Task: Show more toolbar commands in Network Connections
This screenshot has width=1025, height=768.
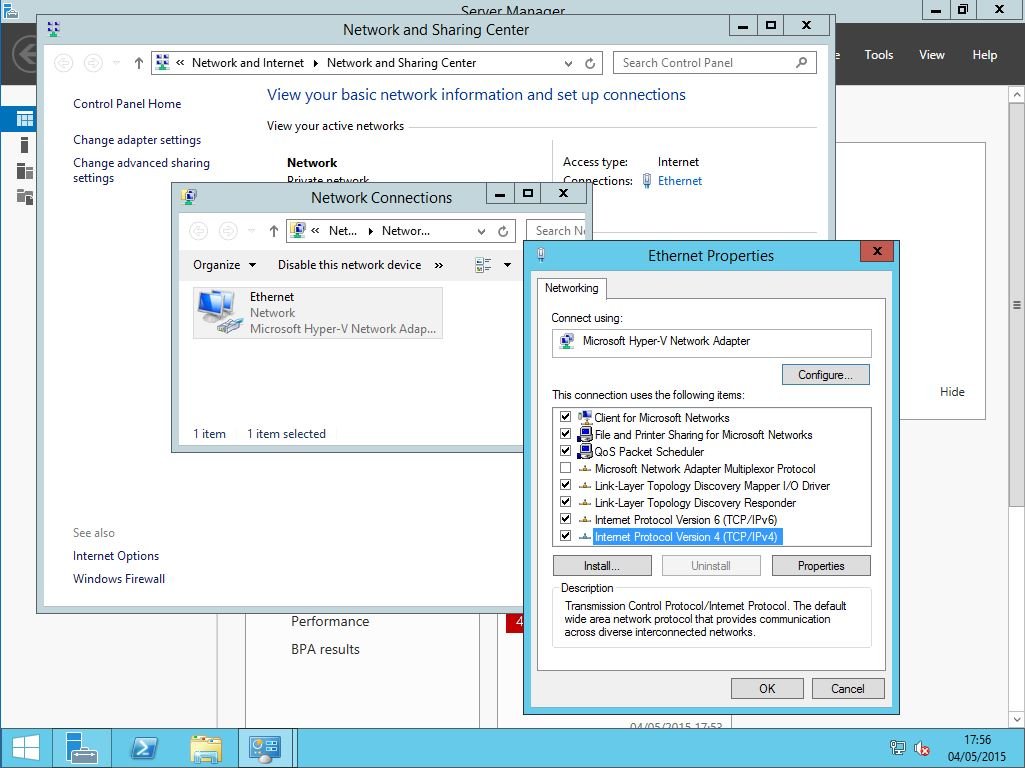Action: (x=439, y=265)
